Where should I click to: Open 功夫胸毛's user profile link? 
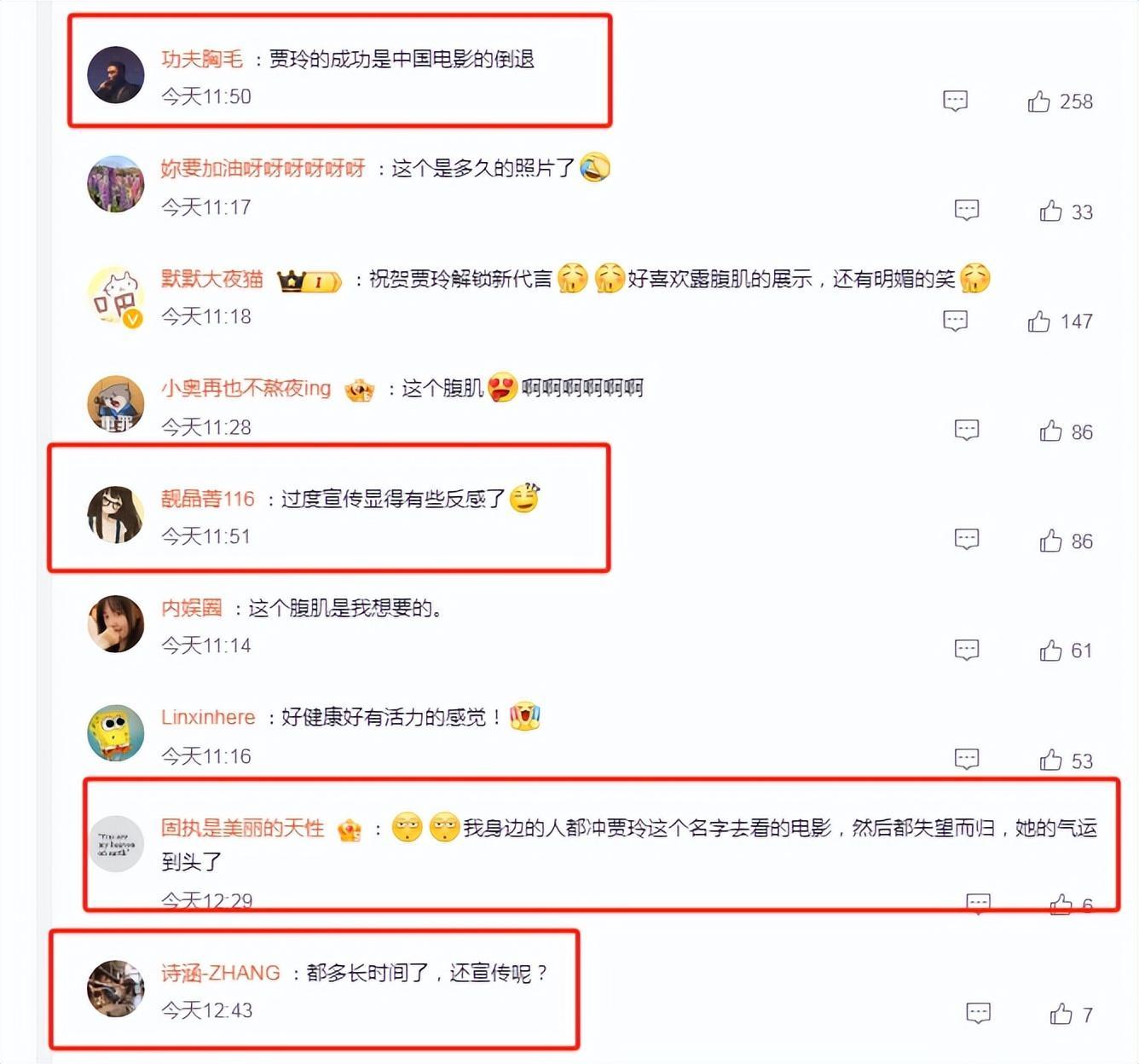[202, 59]
